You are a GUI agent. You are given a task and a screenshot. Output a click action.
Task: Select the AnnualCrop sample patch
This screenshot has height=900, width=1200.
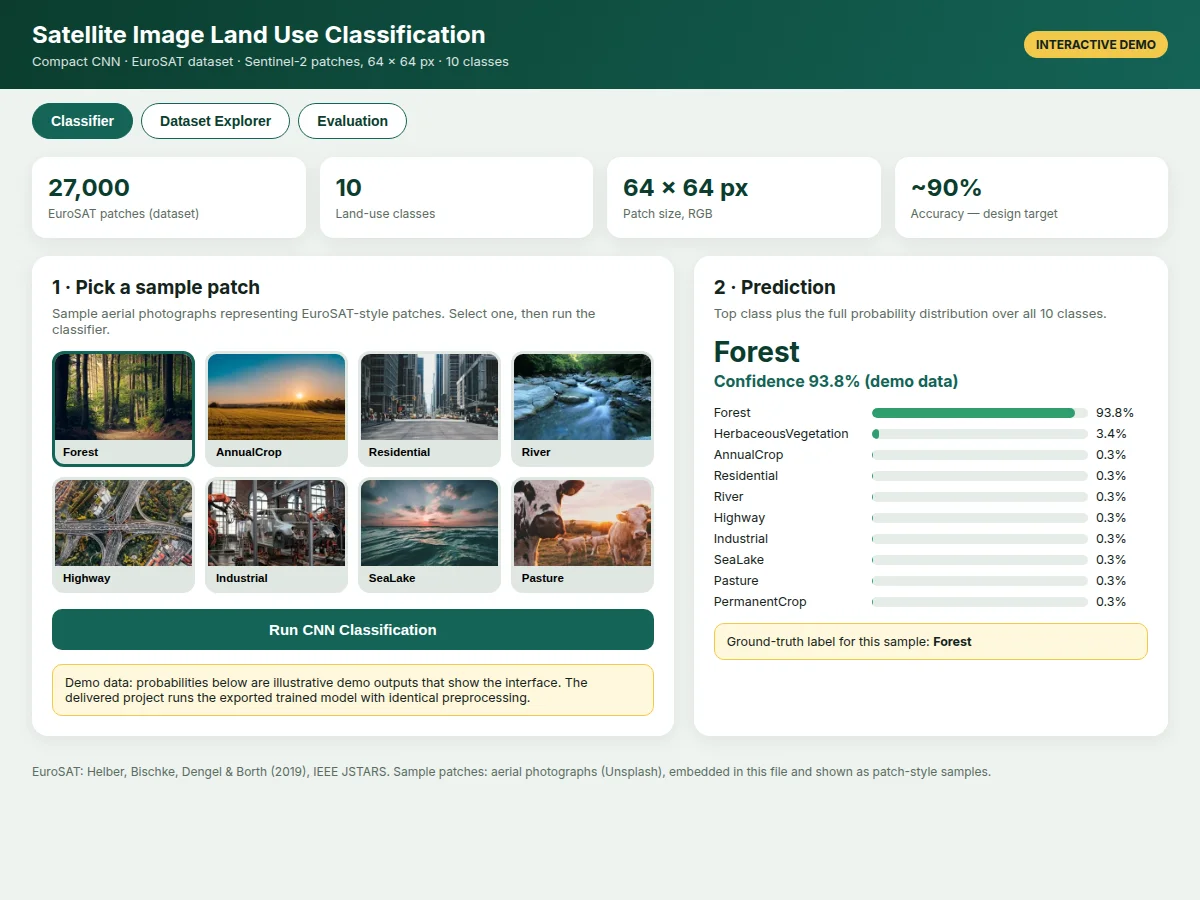pyautogui.click(x=276, y=409)
